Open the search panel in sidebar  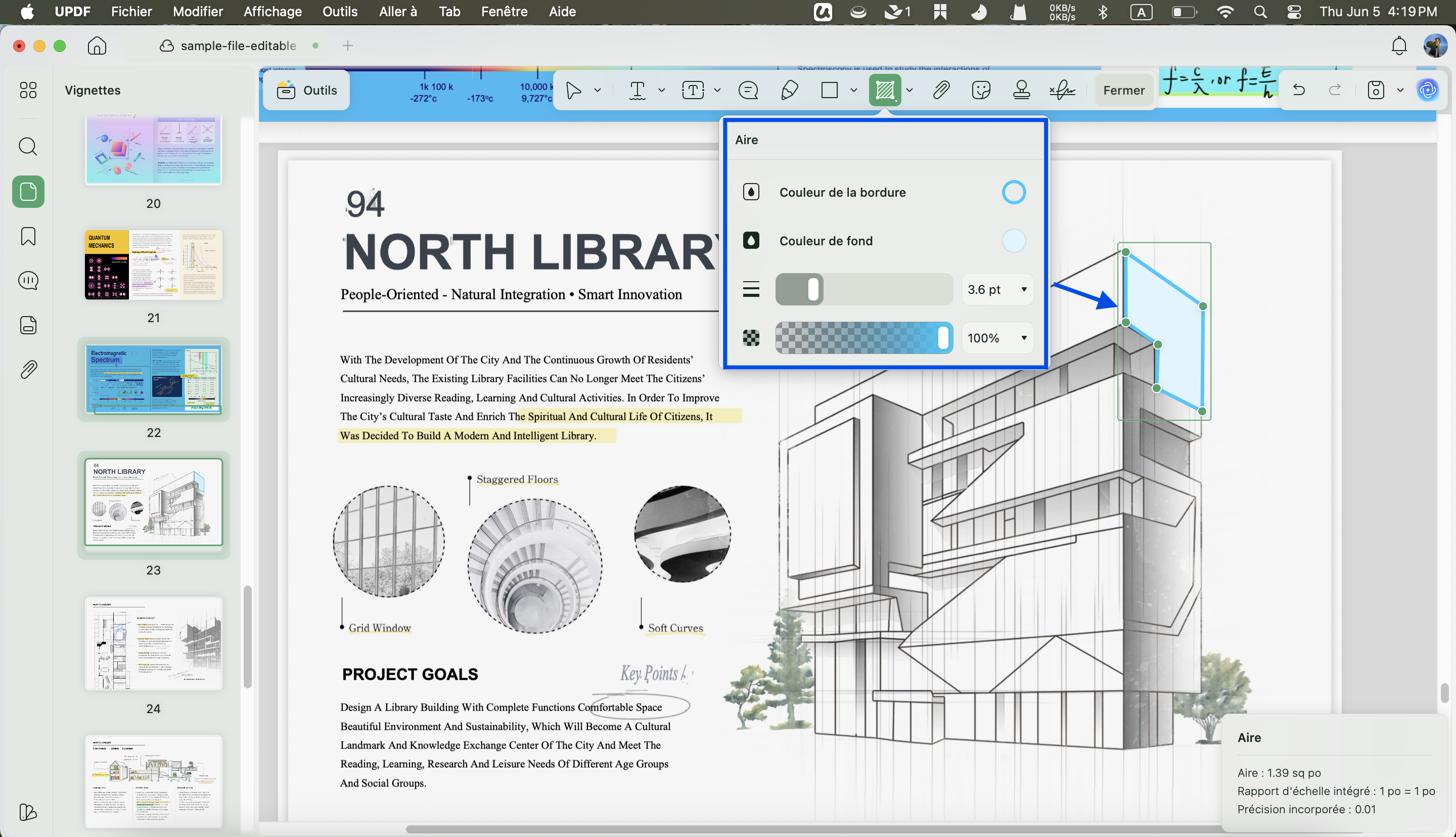tap(28, 147)
